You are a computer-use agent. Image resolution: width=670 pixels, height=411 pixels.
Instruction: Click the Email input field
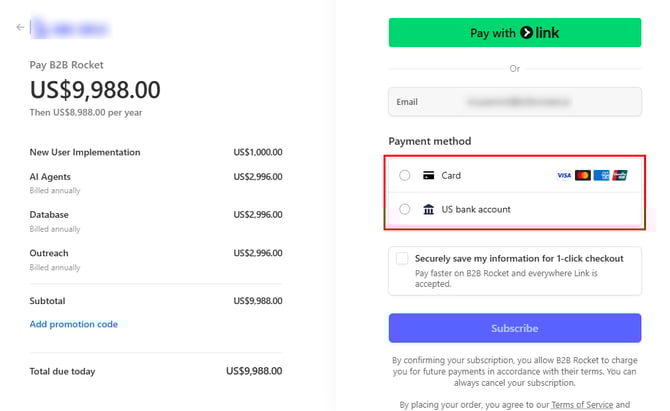[x=514, y=102]
